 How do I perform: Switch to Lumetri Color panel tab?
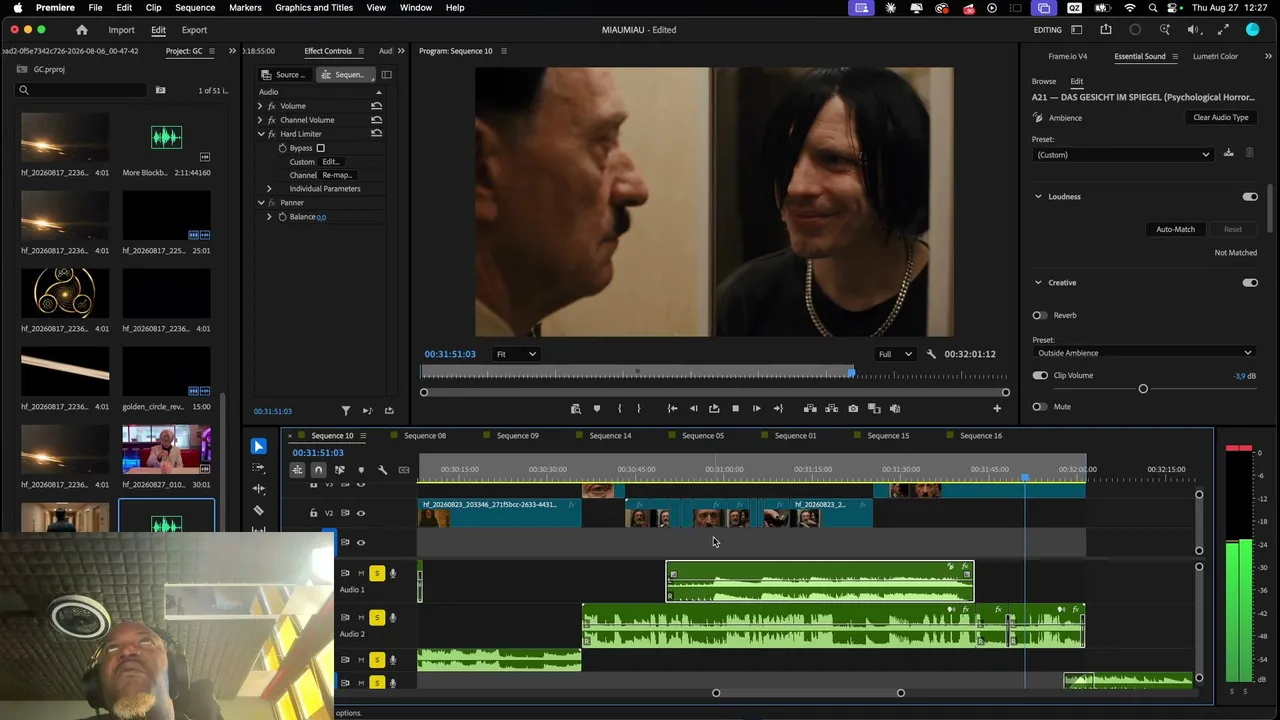point(1215,56)
